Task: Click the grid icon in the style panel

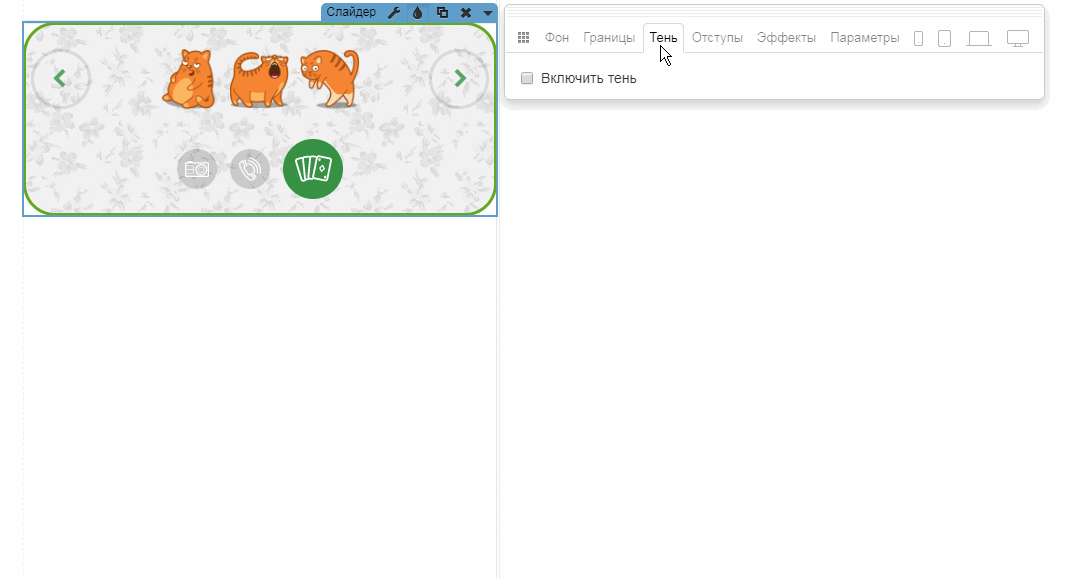Action: click(523, 38)
